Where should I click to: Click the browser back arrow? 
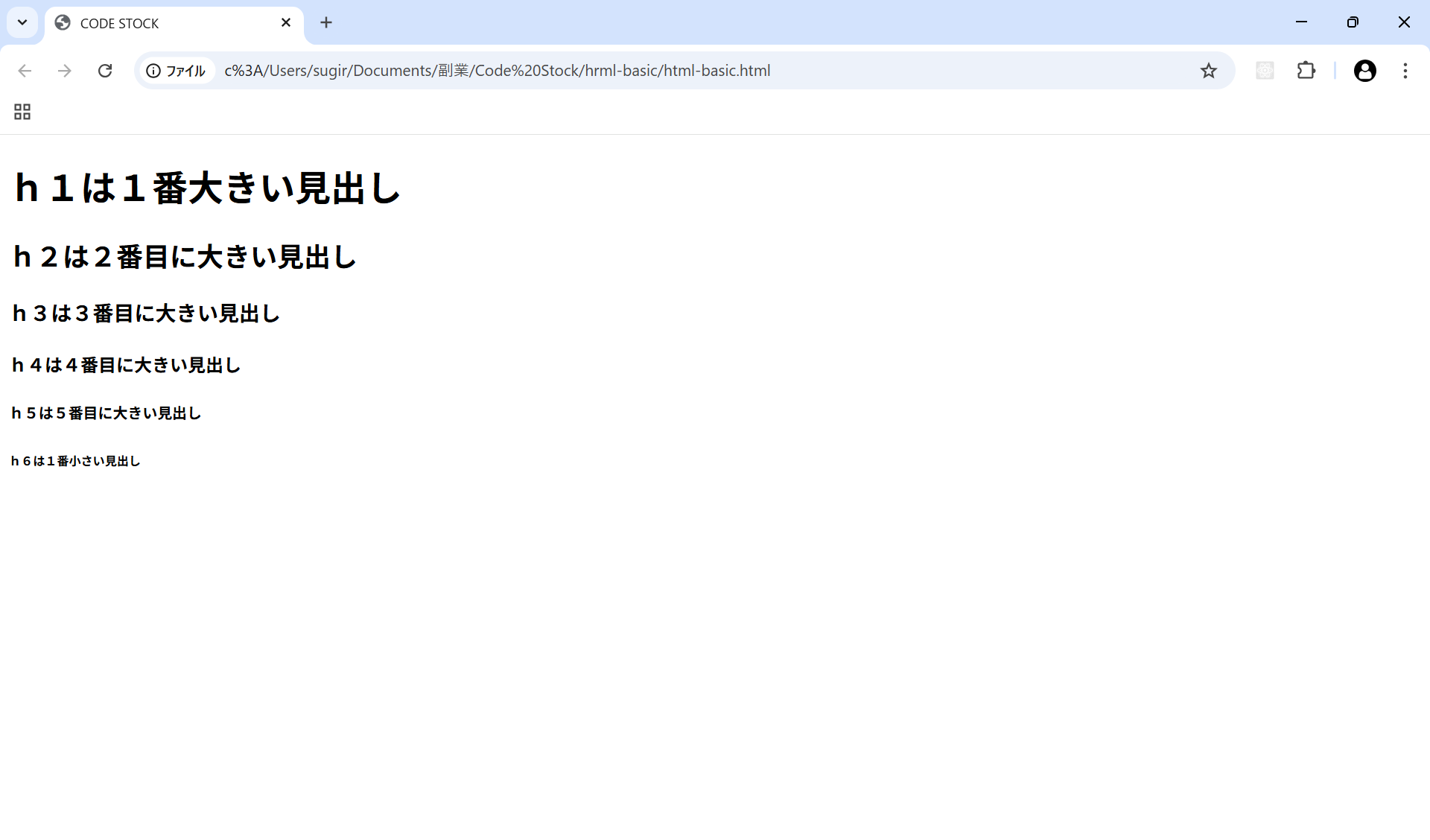click(x=25, y=71)
